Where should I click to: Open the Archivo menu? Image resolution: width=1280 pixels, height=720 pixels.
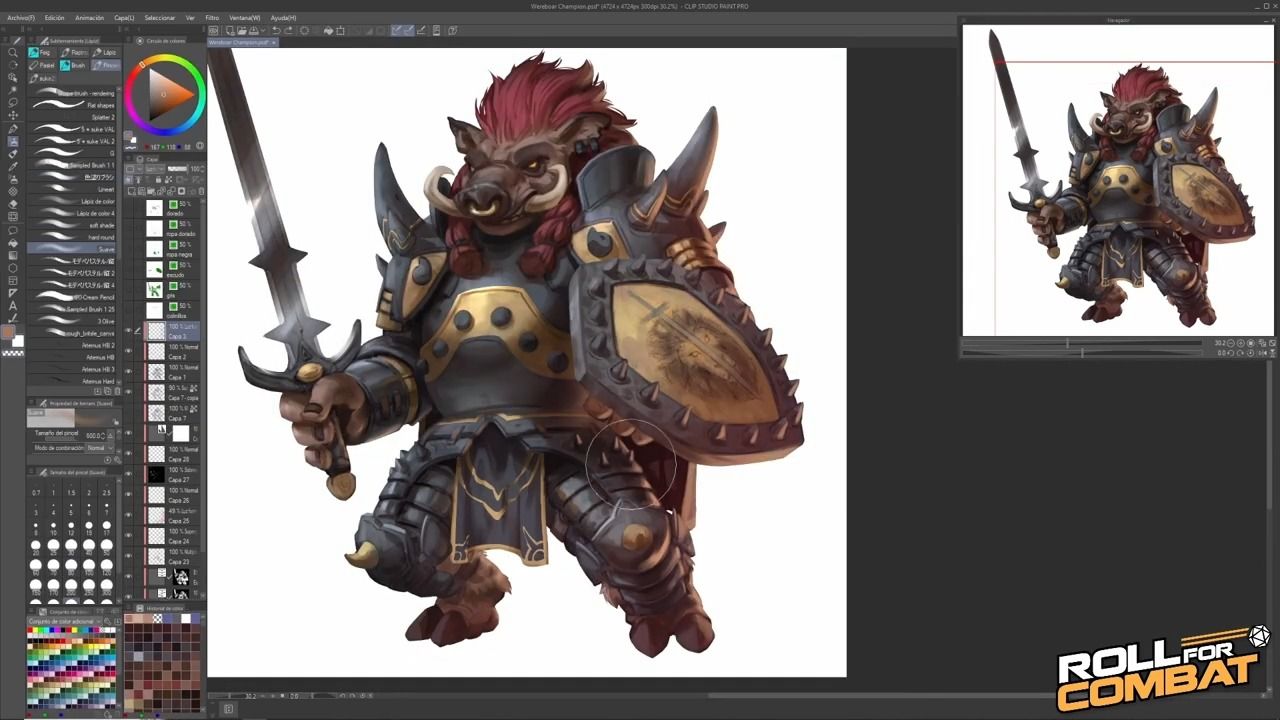tap(20, 18)
